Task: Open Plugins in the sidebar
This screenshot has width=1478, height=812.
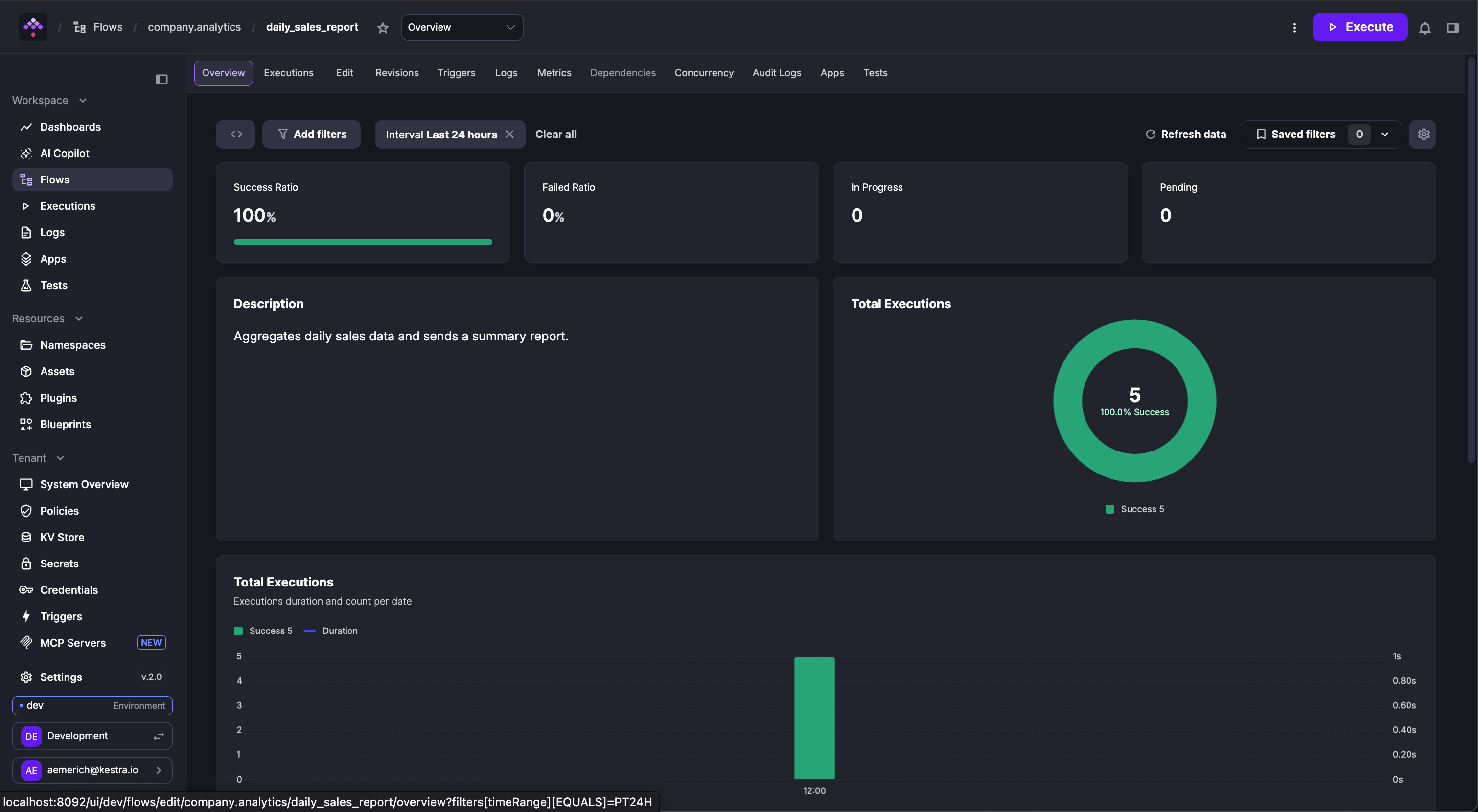Action: [x=92, y=397]
